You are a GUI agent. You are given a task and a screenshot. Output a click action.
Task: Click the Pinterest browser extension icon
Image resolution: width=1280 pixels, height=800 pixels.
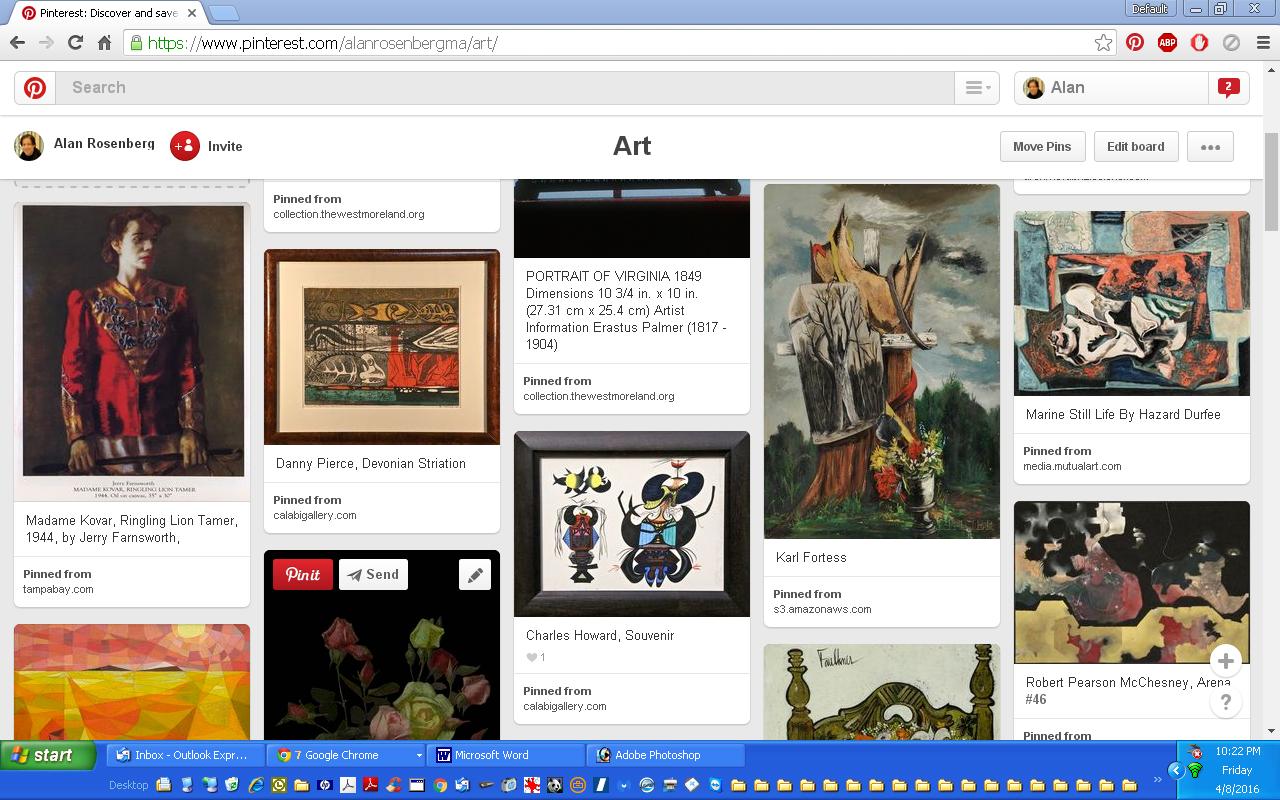pyautogui.click(x=1135, y=43)
